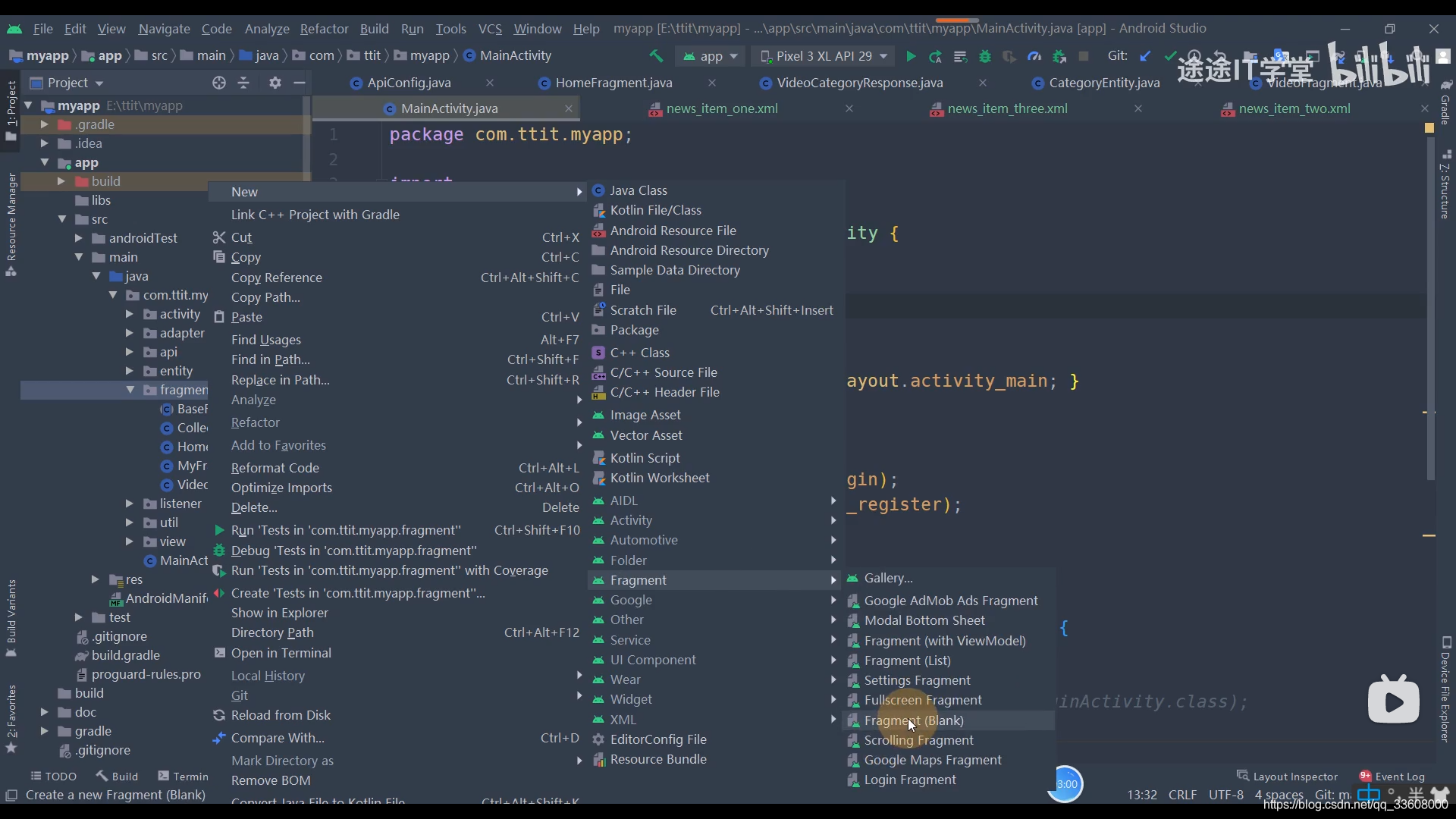
Task: Click the Make Project hammer icon
Action: click(x=657, y=56)
